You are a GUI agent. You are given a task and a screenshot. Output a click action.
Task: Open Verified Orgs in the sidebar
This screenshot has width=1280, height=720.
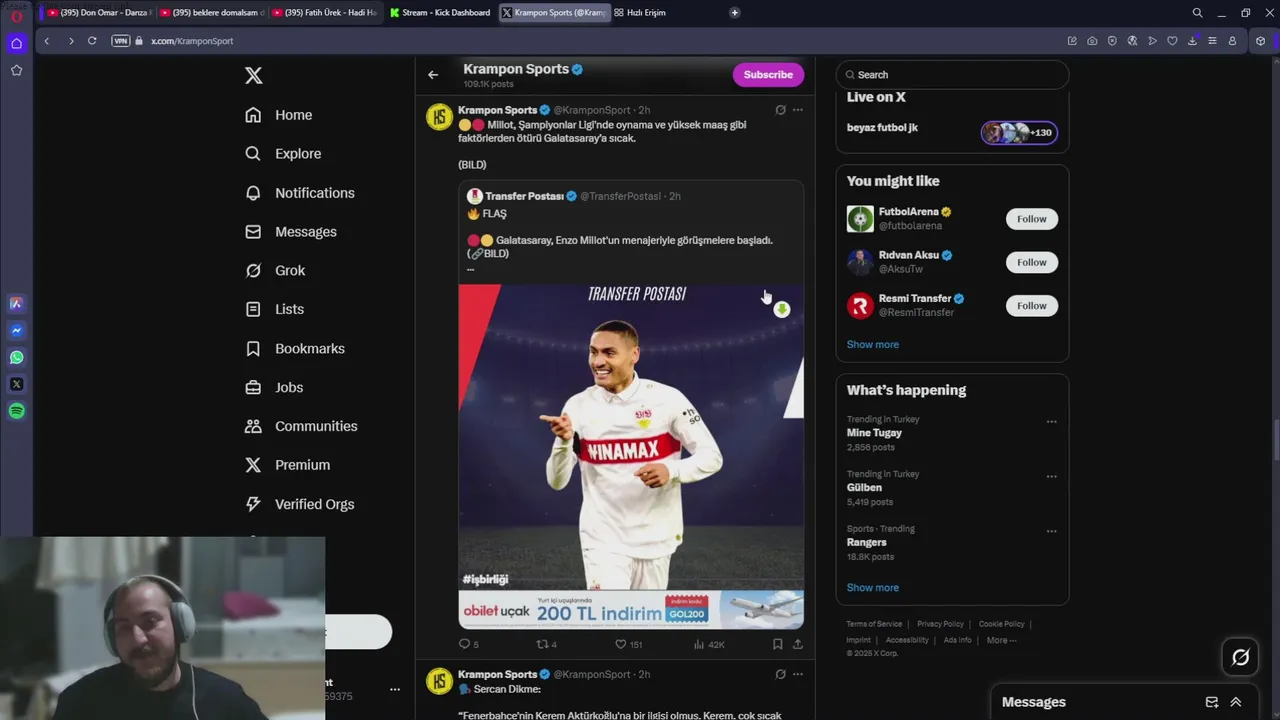point(300,504)
